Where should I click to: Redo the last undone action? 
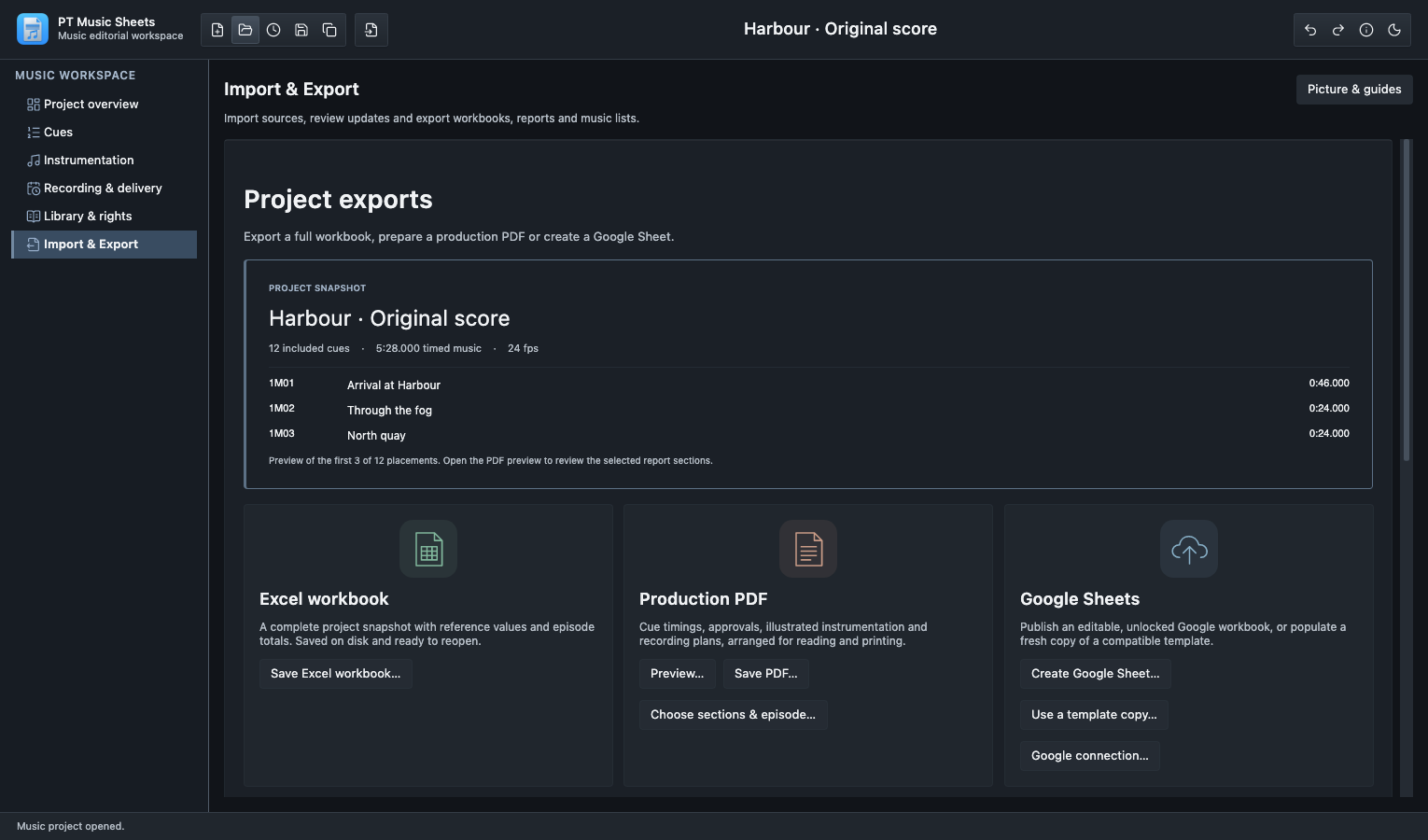point(1338,30)
